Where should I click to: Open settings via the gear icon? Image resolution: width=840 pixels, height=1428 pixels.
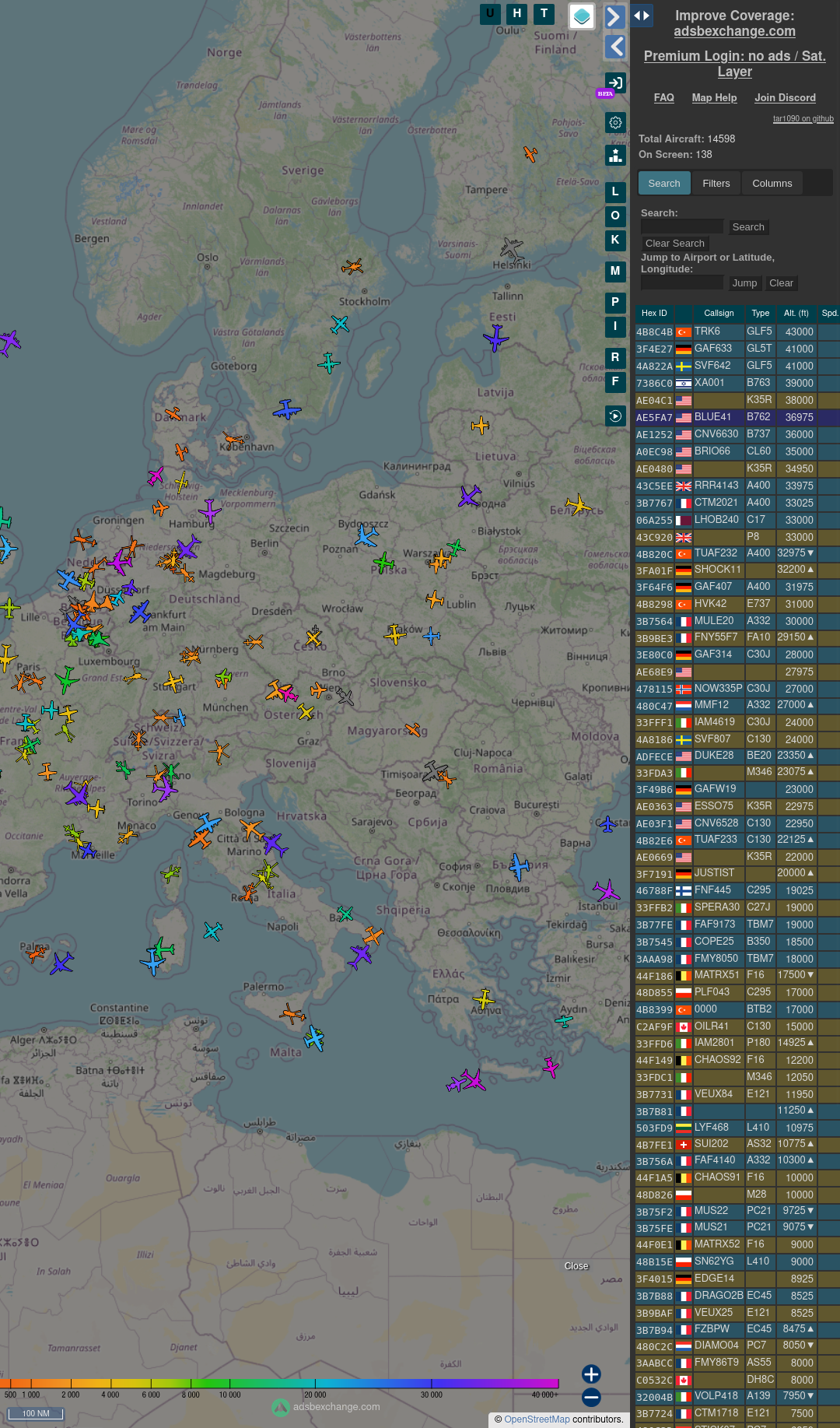coord(615,122)
